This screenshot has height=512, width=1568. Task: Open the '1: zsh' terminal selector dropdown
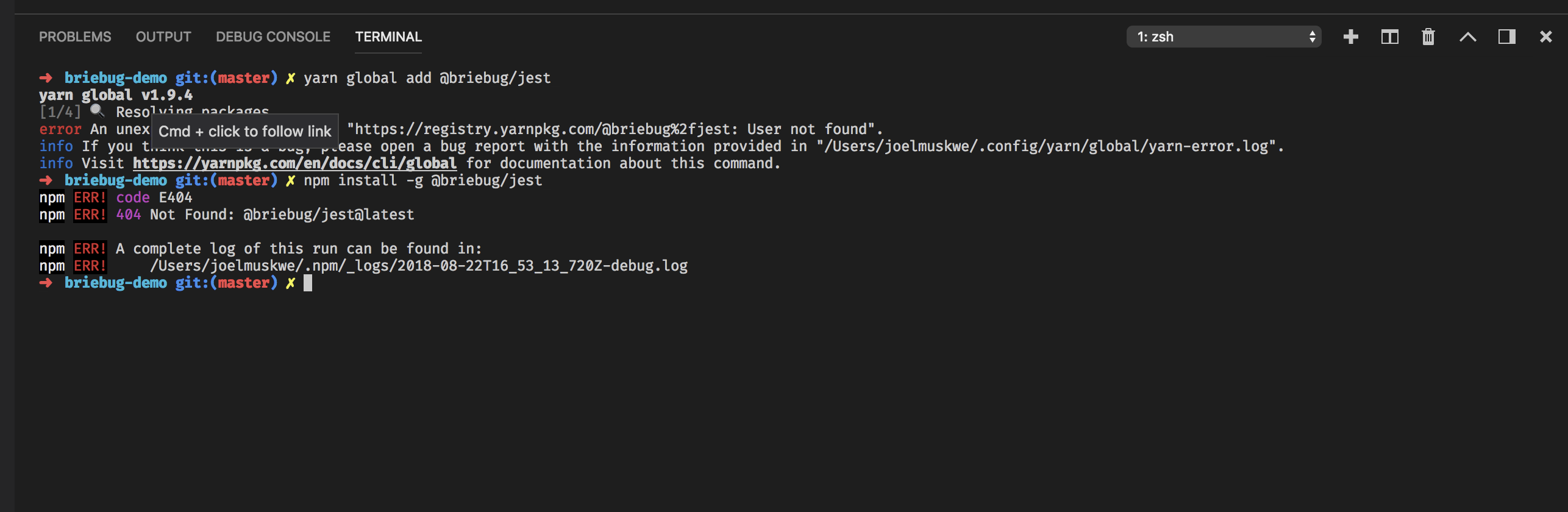pyautogui.click(x=1222, y=37)
